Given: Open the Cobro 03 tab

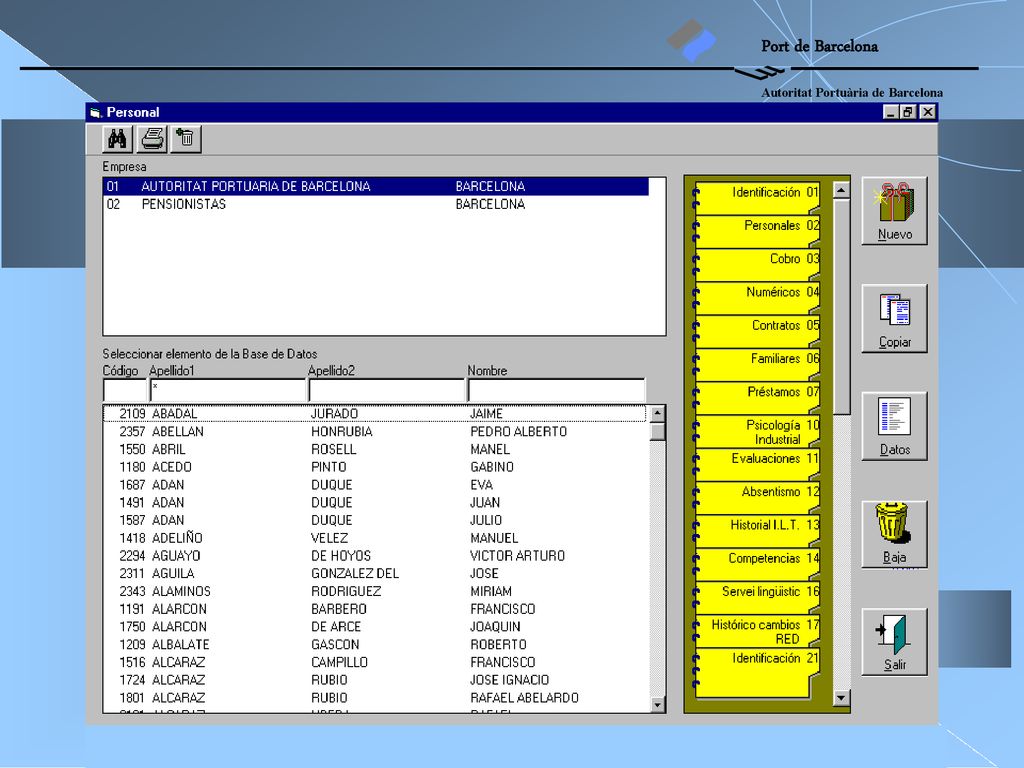Looking at the screenshot, I should coord(758,263).
